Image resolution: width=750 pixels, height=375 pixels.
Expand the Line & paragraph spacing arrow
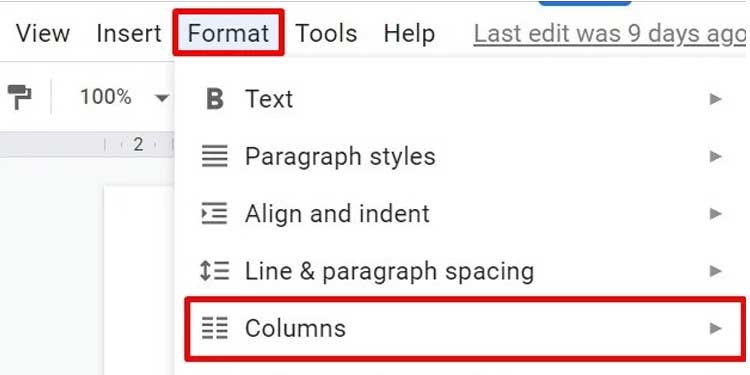tap(716, 271)
